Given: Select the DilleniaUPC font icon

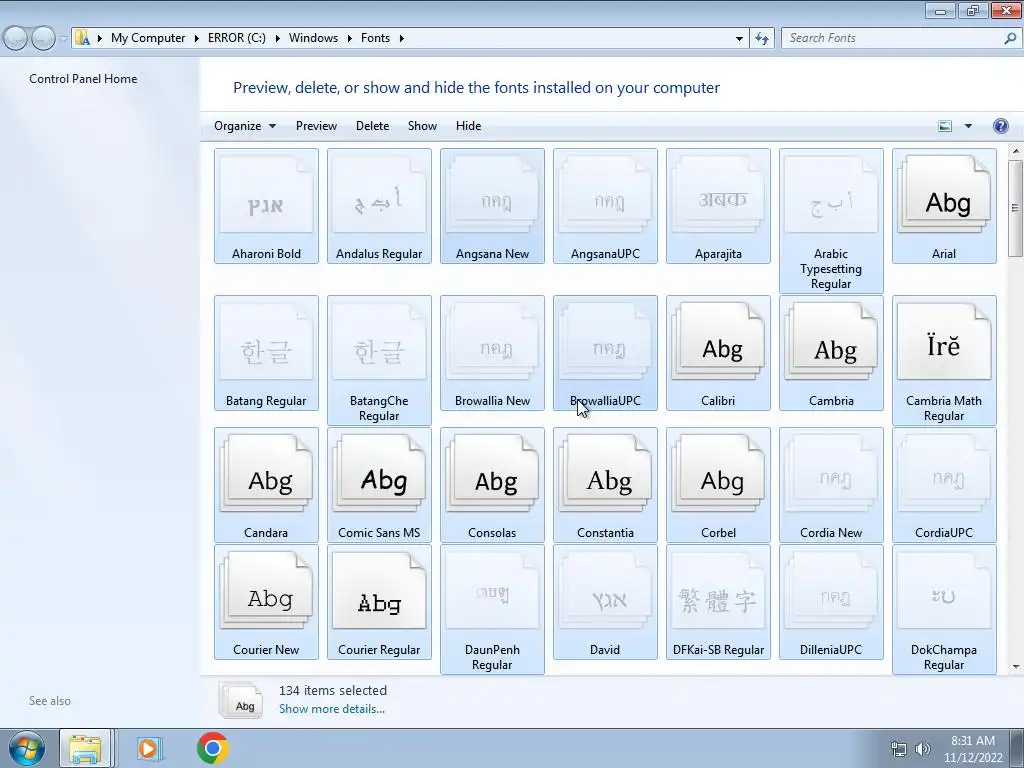Looking at the screenshot, I should point(831,601).
